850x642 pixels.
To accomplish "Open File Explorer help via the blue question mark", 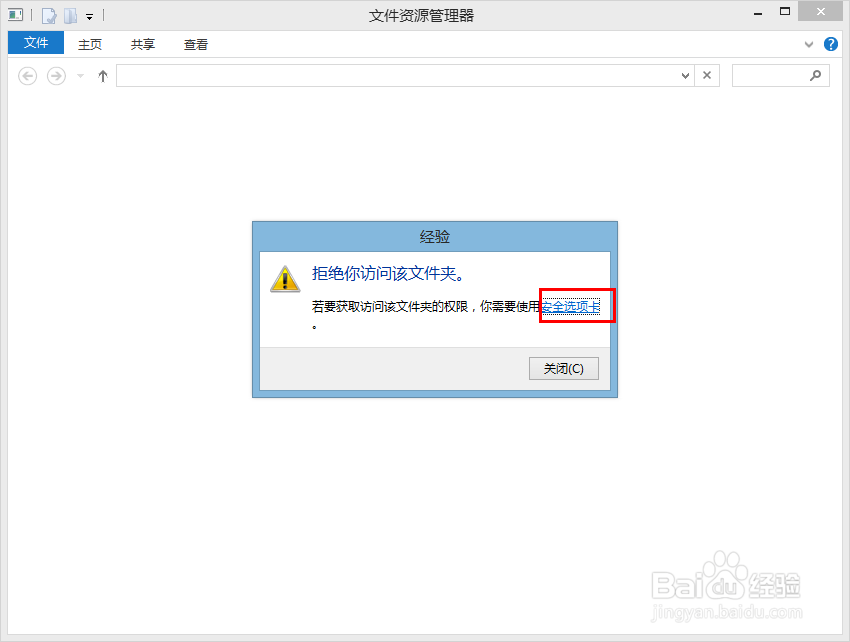I will pos(831,43).
